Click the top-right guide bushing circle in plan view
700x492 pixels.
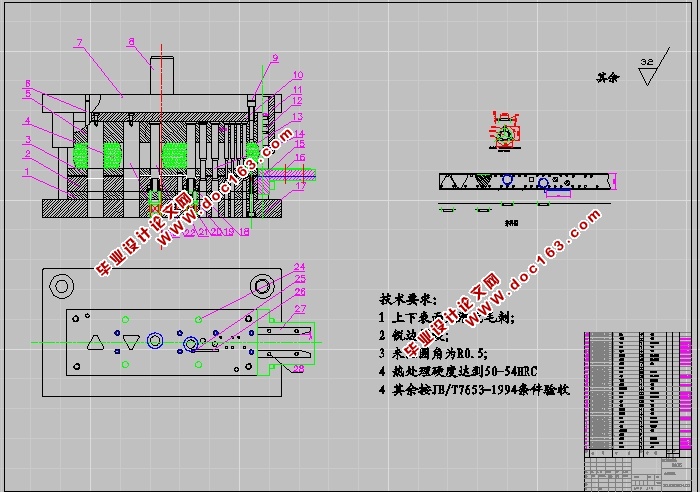pos(262,286)
